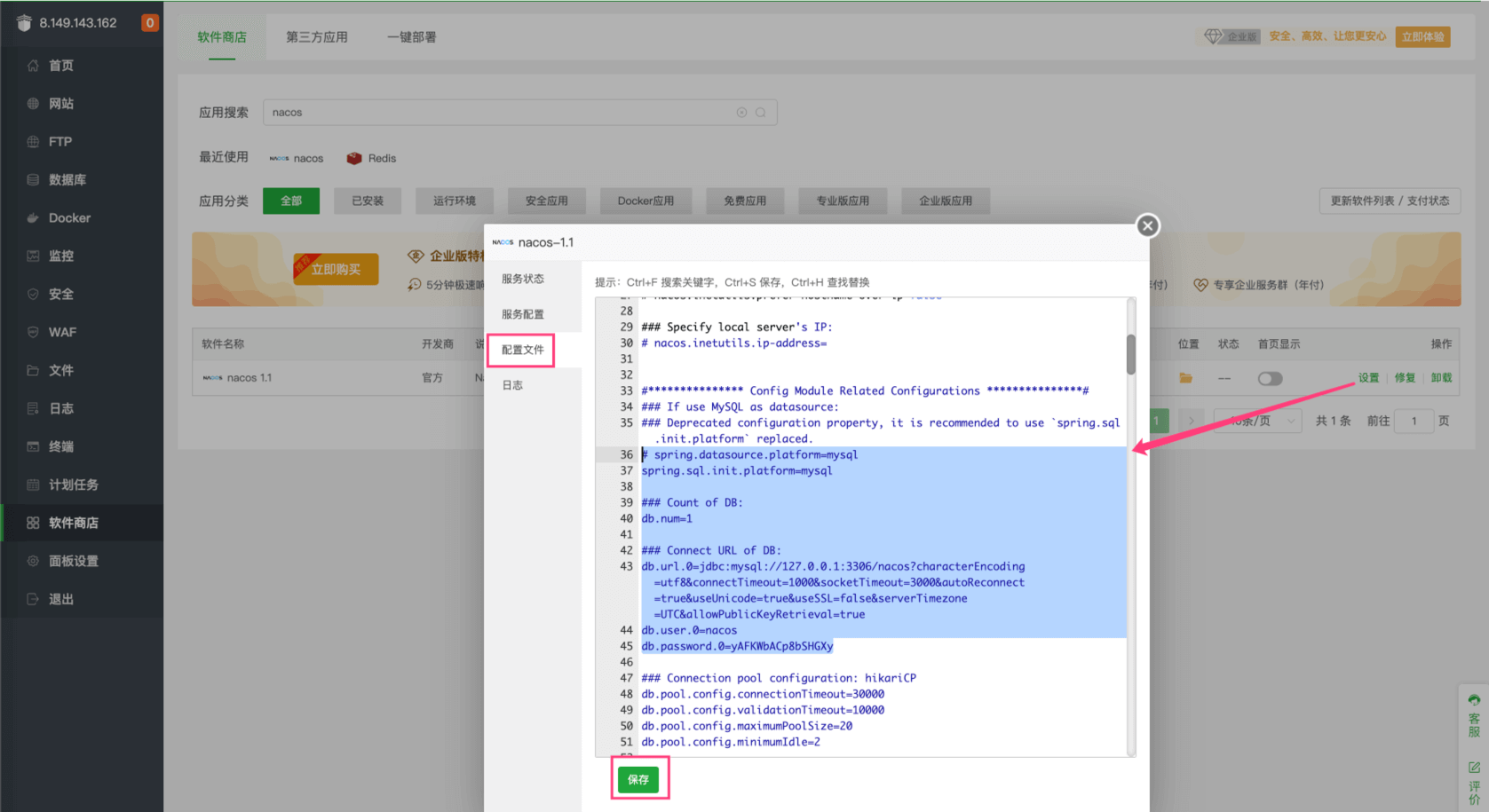Close the nacos-1.1 dialog
The height and width of the screenshot is (812, 1489).
(1147, 225)
